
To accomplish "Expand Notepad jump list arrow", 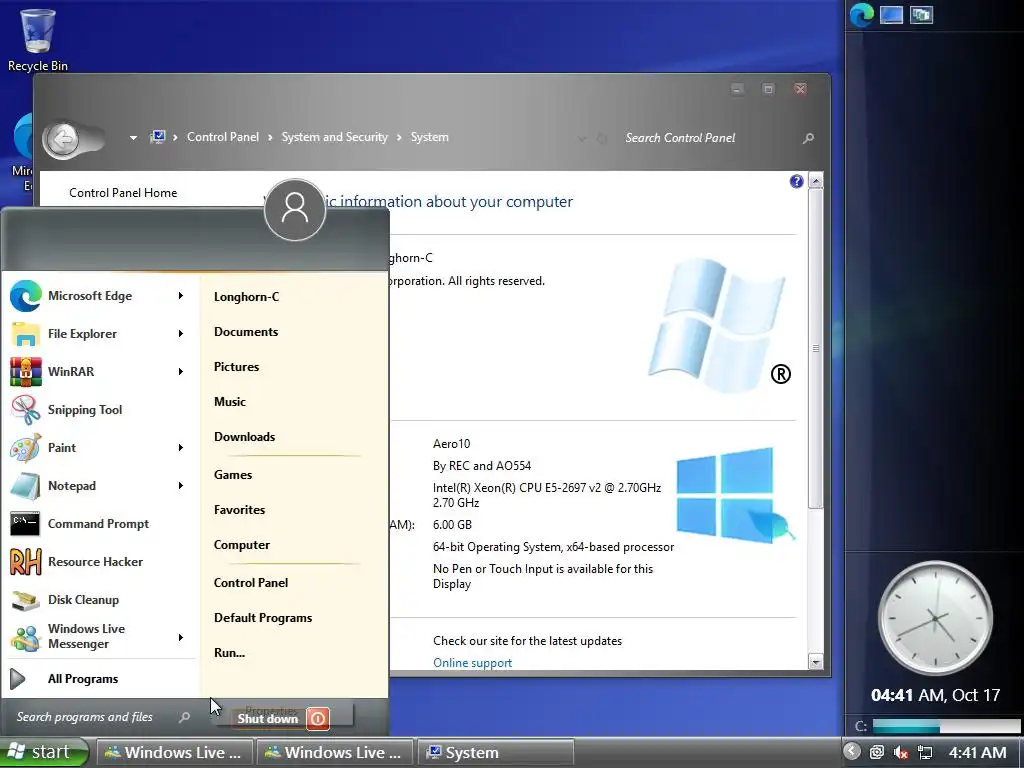I will pyautogui.click(x=181, y=485).
